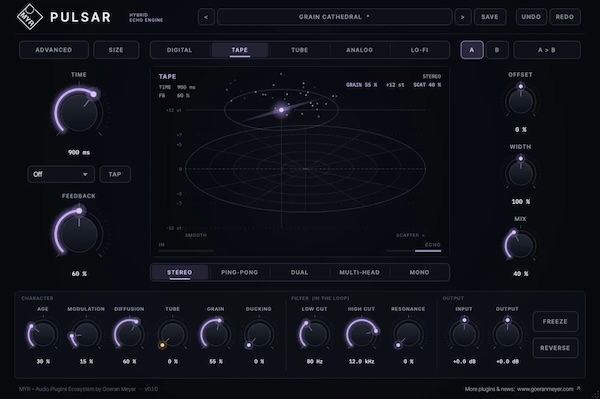Click the Grain knob
Image resolution: width=600 pixels, height=399 pixels.
pyautogui.click(x=215, y=334)
